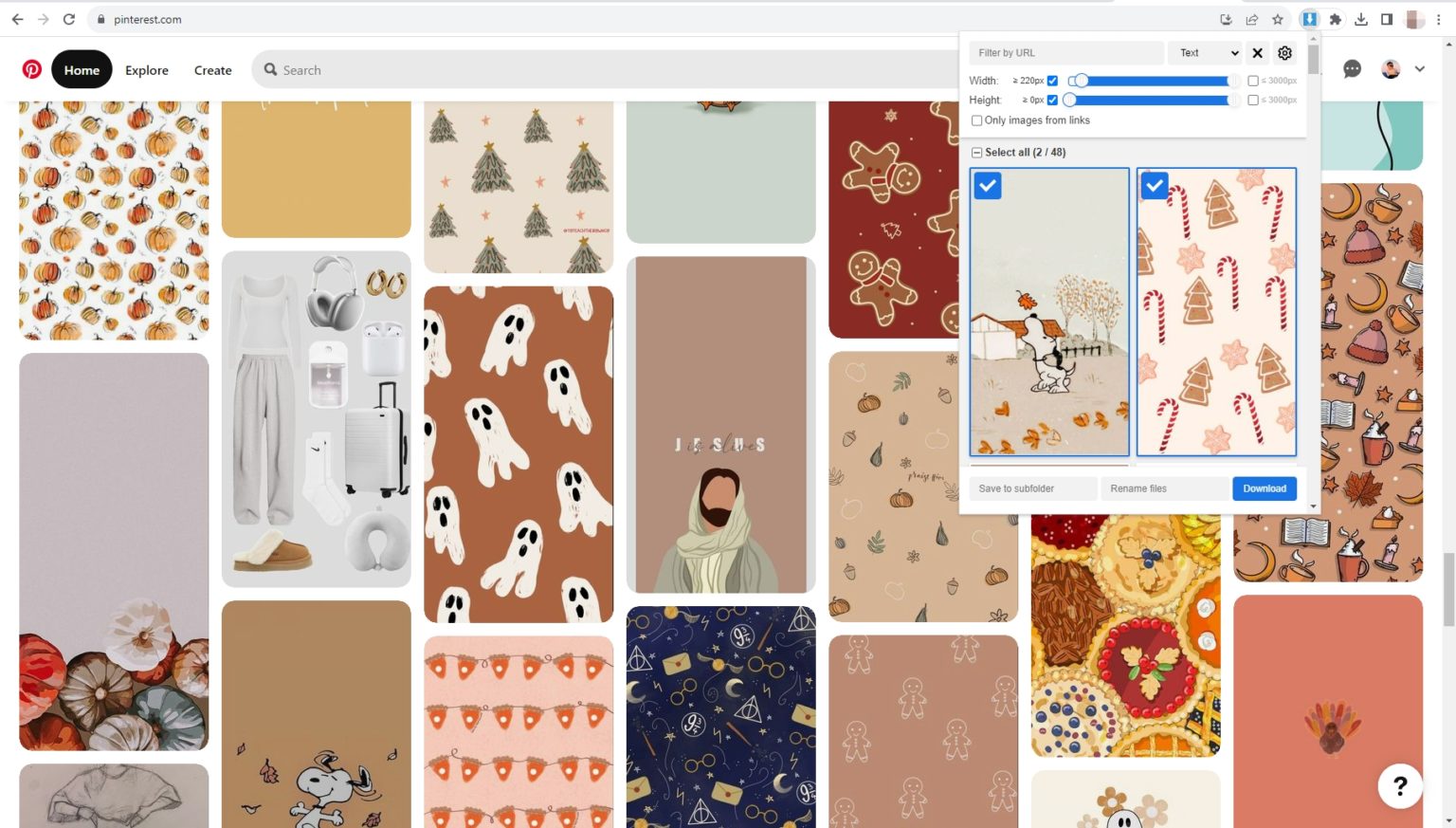This screenshot has height=828, width=1456.
Task: Enable the 'Only images from links' checkbox
Action: [976, 120]
